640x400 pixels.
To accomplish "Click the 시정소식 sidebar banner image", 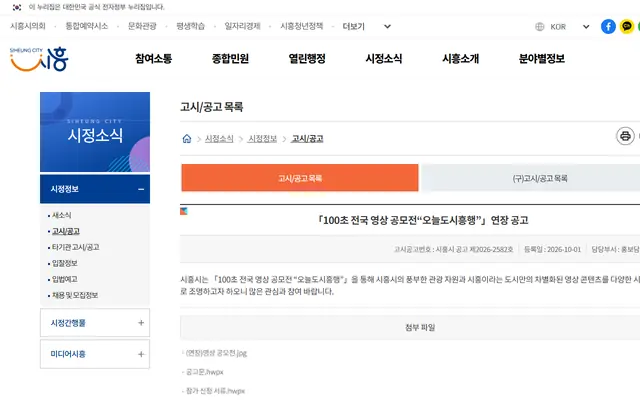I will pos(95,132).
